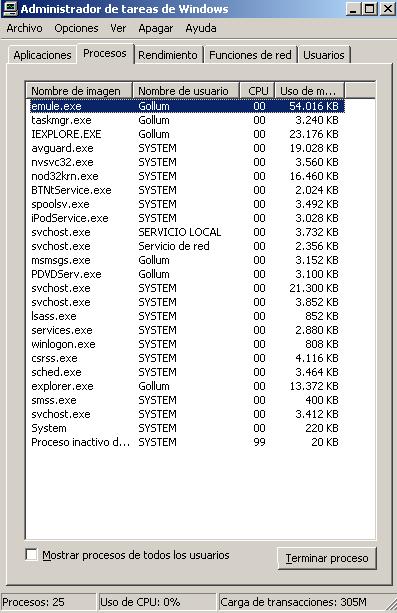Image resolution: width=397 pixels, height=613 pixels.
Task: Switch to the Usuarios tab
Action: tap(324, 55)
